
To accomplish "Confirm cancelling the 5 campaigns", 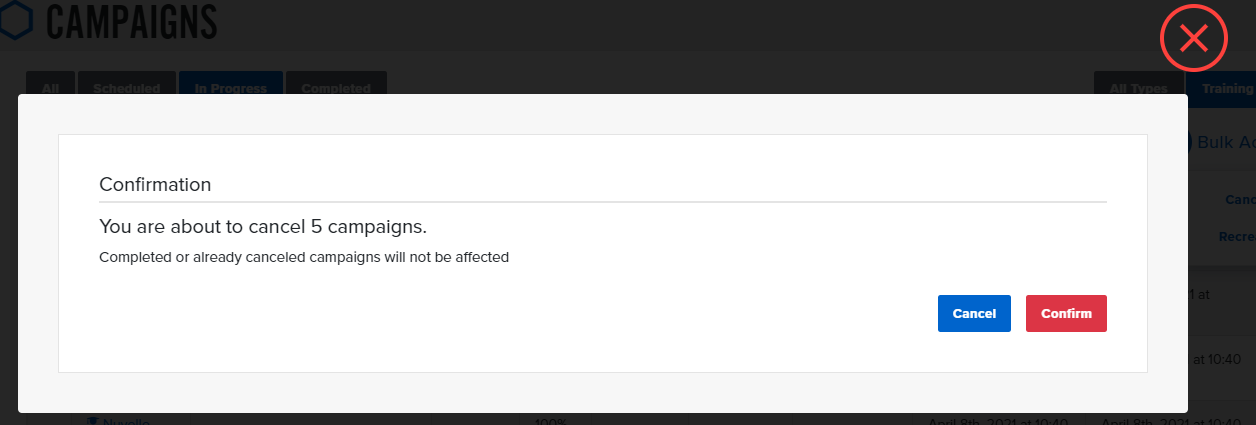I will tap(1066, 313).
